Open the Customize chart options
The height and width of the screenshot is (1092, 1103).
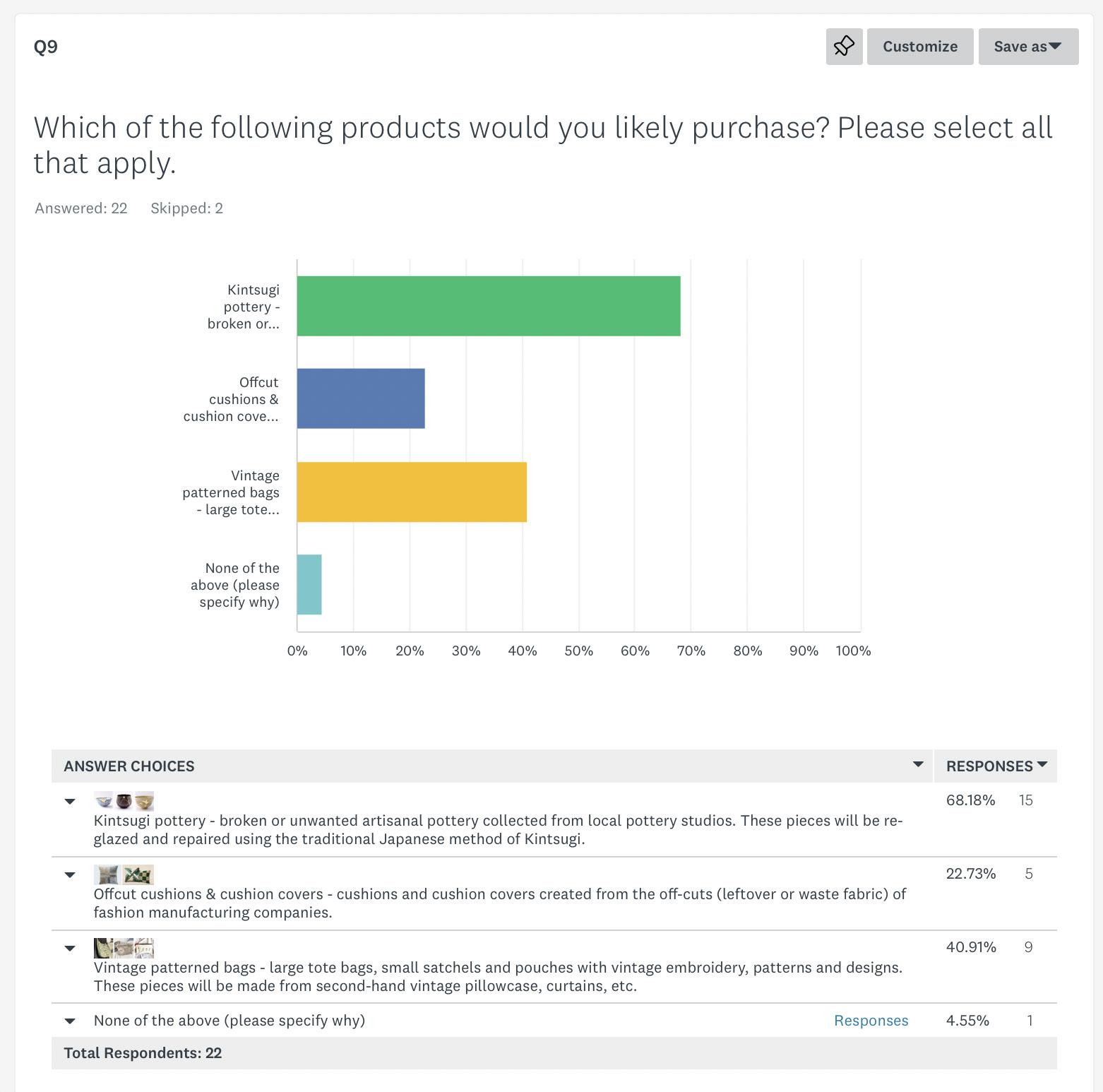tap(919, 47)
